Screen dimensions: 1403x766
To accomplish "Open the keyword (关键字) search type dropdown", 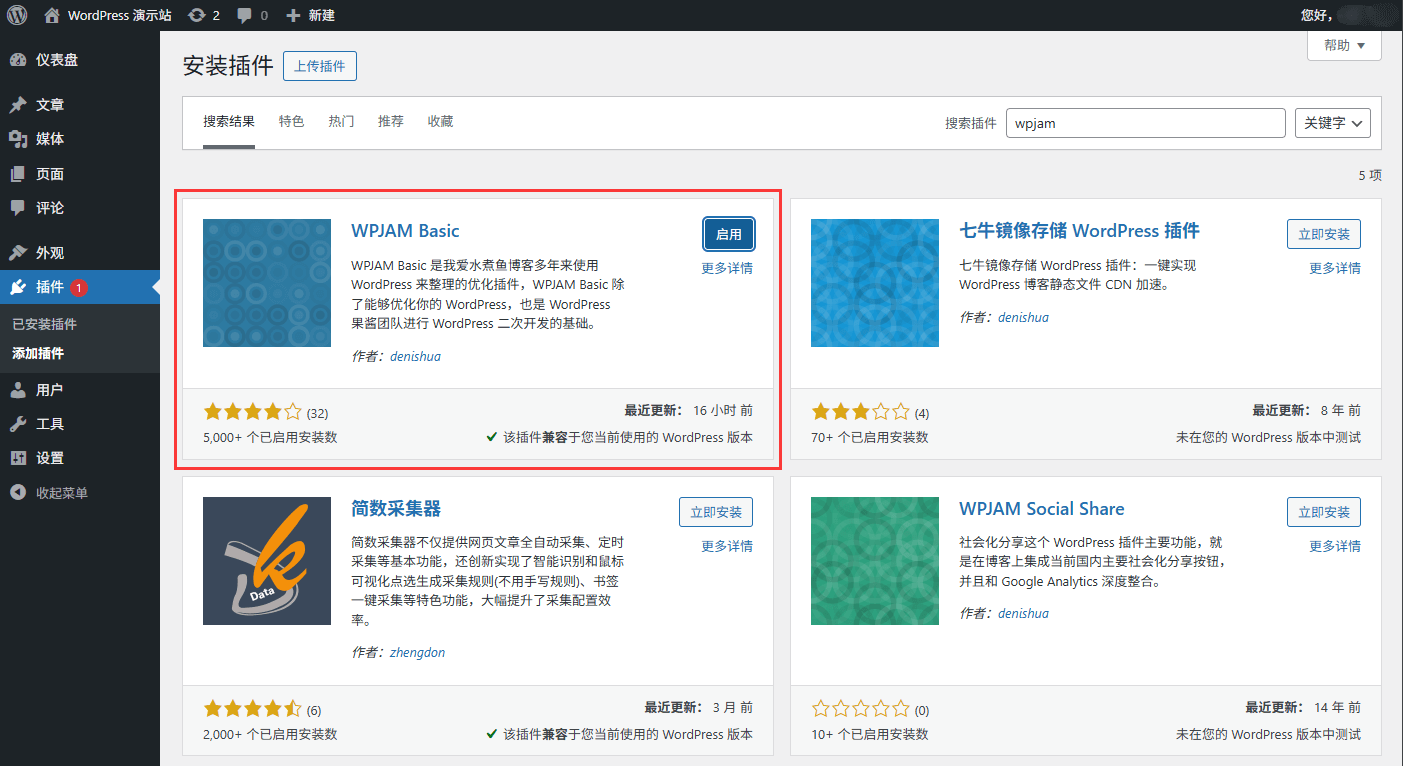I will pyautogui.click(x=1332, y=123).
